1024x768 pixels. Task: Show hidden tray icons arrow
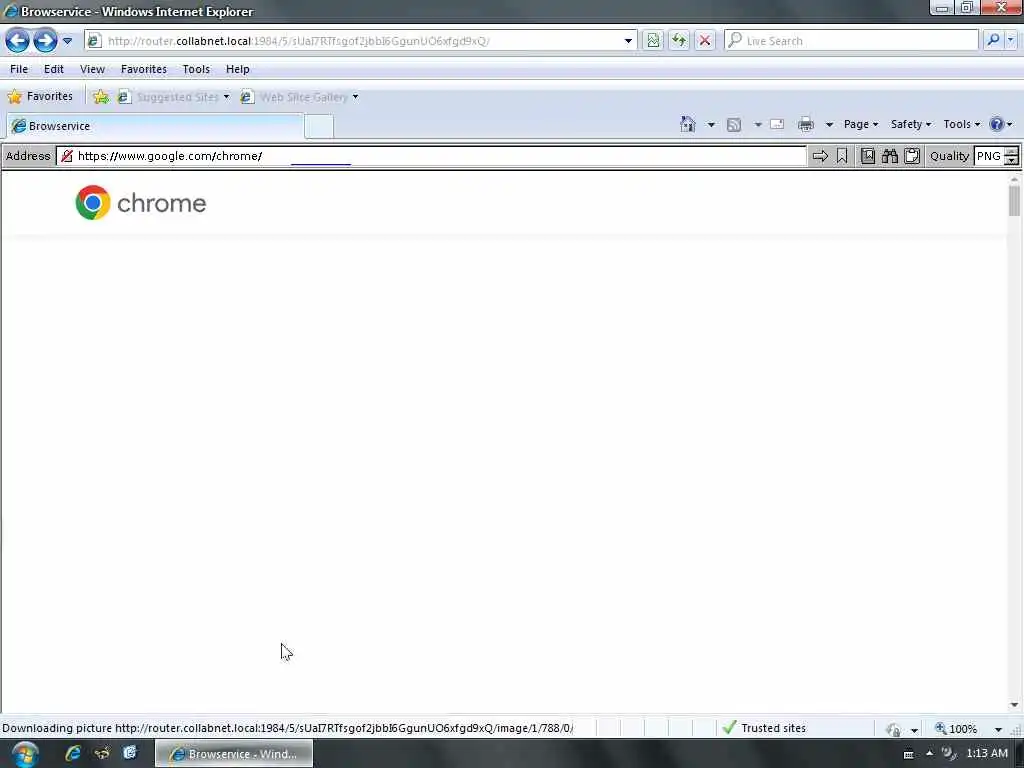coord(929,754)
